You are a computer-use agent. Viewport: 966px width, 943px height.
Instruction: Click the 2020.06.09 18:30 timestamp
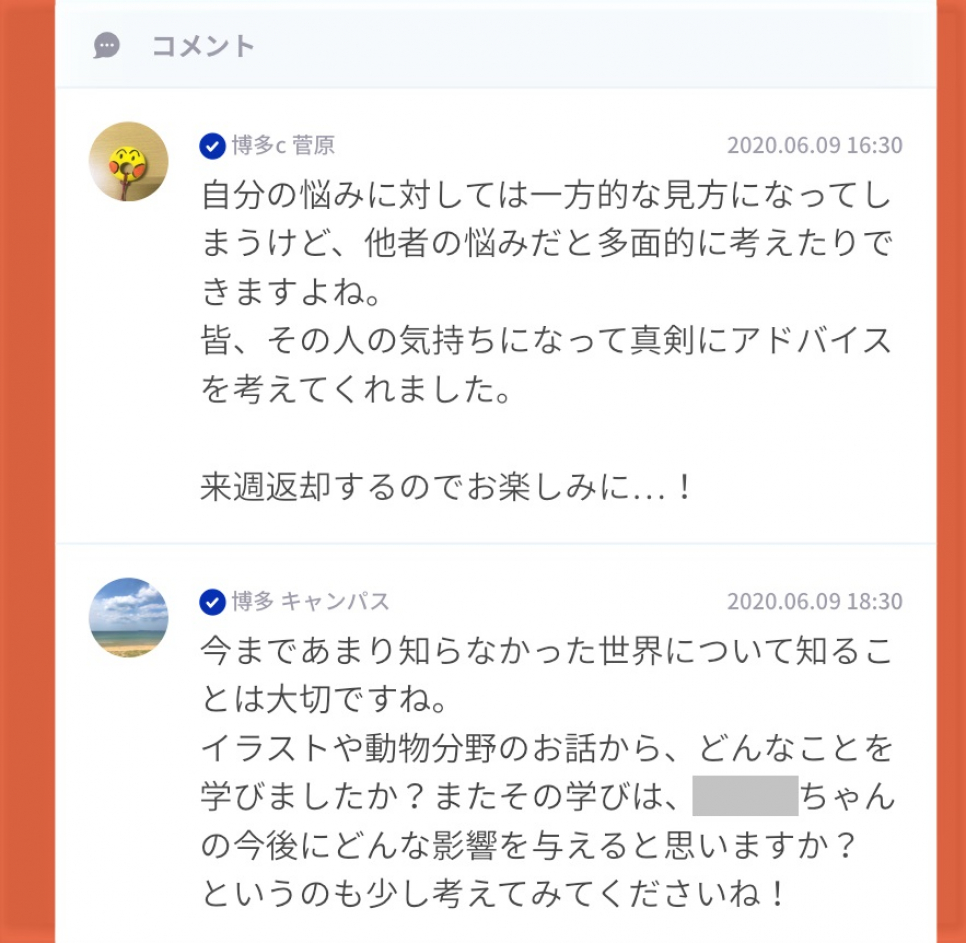(814, 601)
